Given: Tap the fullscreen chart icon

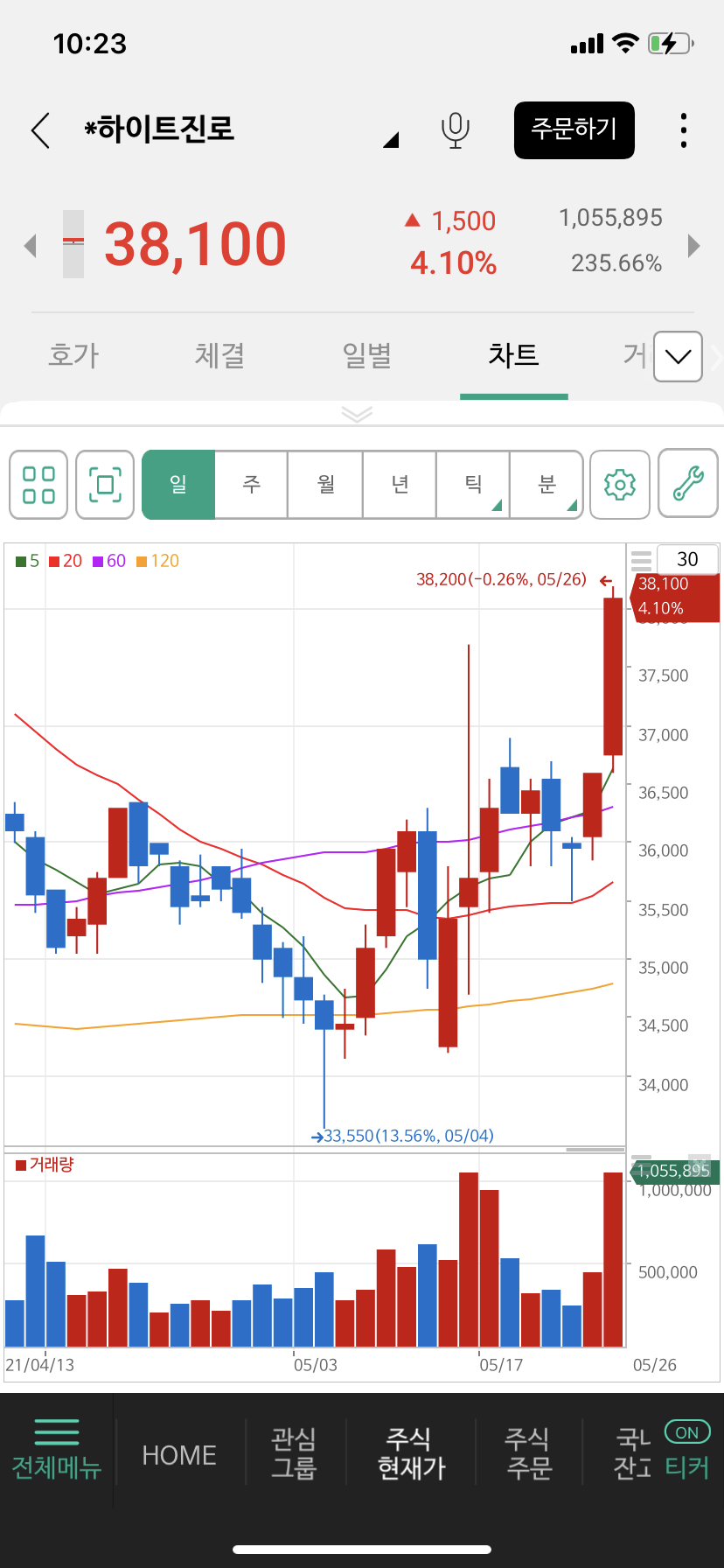Looking at the screenshot, I should click(105, 485).
